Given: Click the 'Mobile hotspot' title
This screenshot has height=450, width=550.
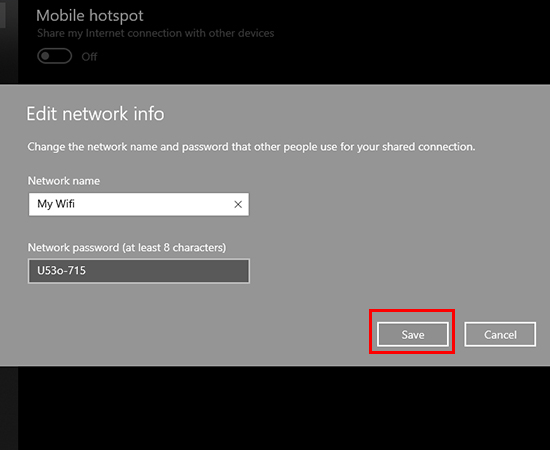Looking at the screenshot, I should pyautogui.click(x=90, y=16).
